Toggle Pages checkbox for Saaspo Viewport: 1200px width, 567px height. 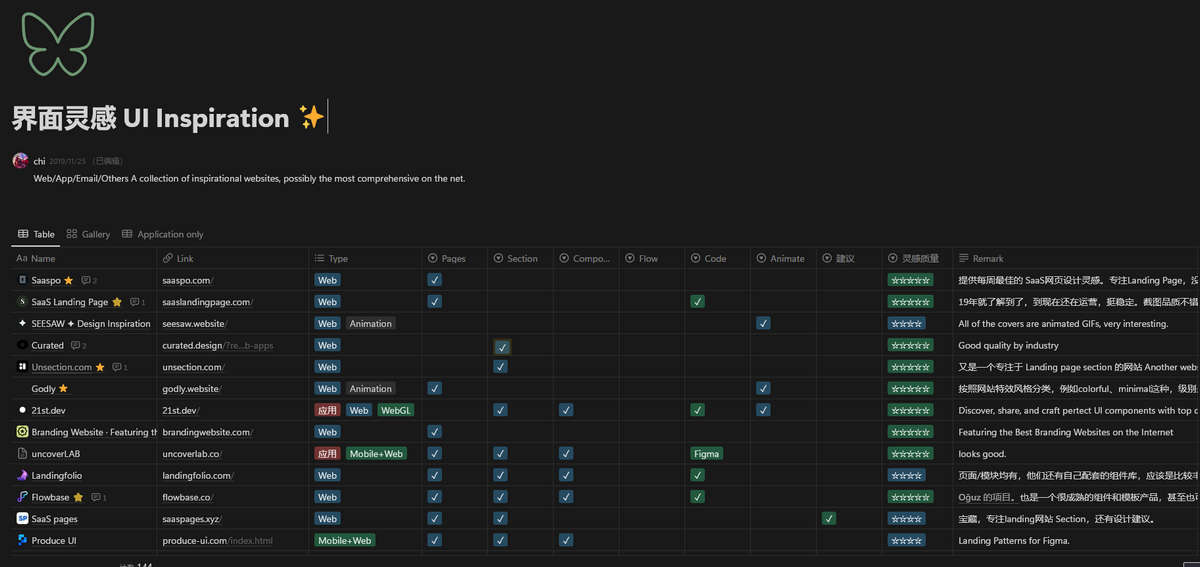(434, 280)
